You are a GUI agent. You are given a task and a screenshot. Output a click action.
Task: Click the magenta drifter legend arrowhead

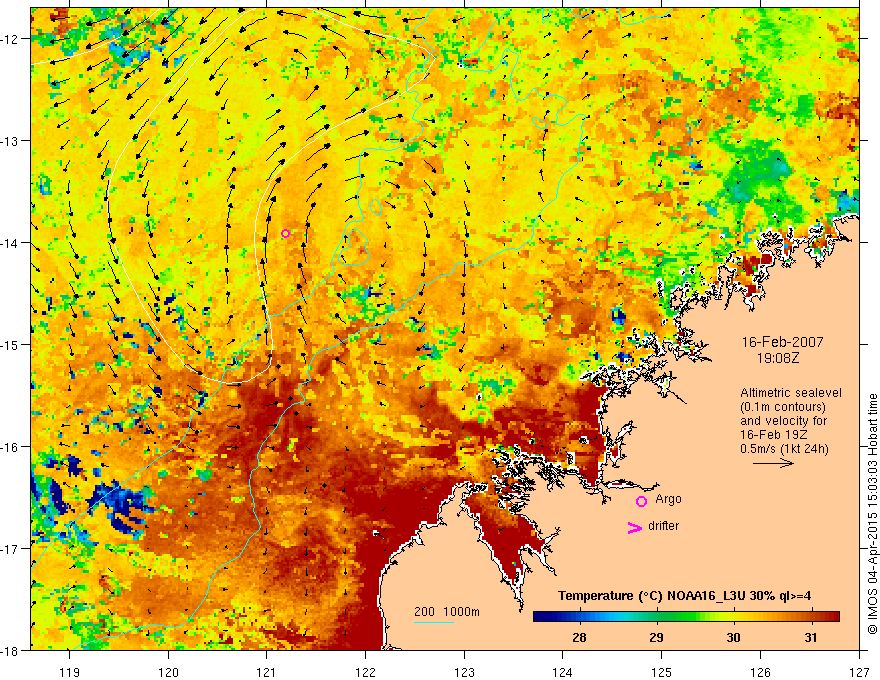[635, 528]
